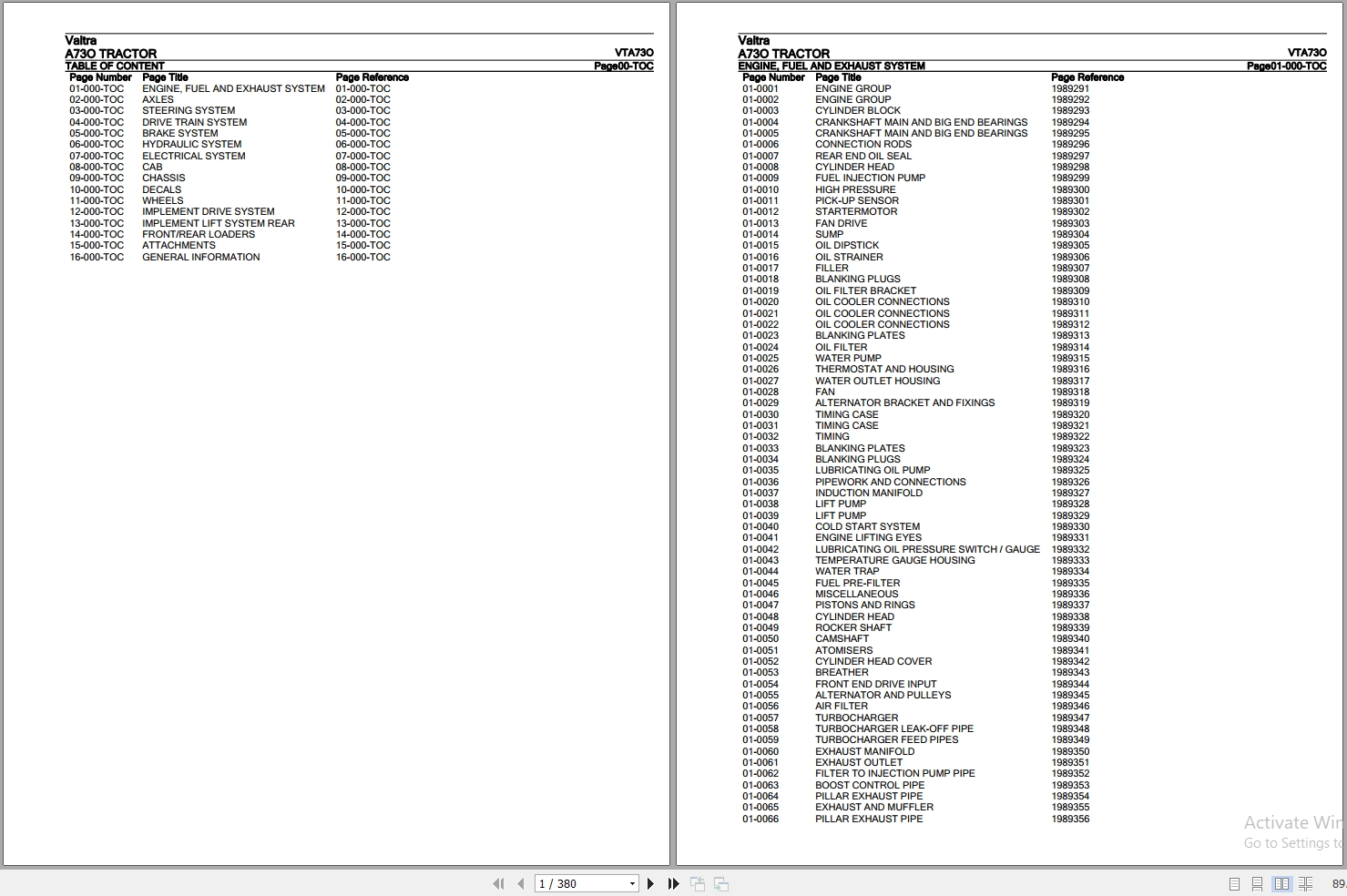
Task: Click the 'CYLINDER BLOCK' entry on page two
Action: (857, 110)
